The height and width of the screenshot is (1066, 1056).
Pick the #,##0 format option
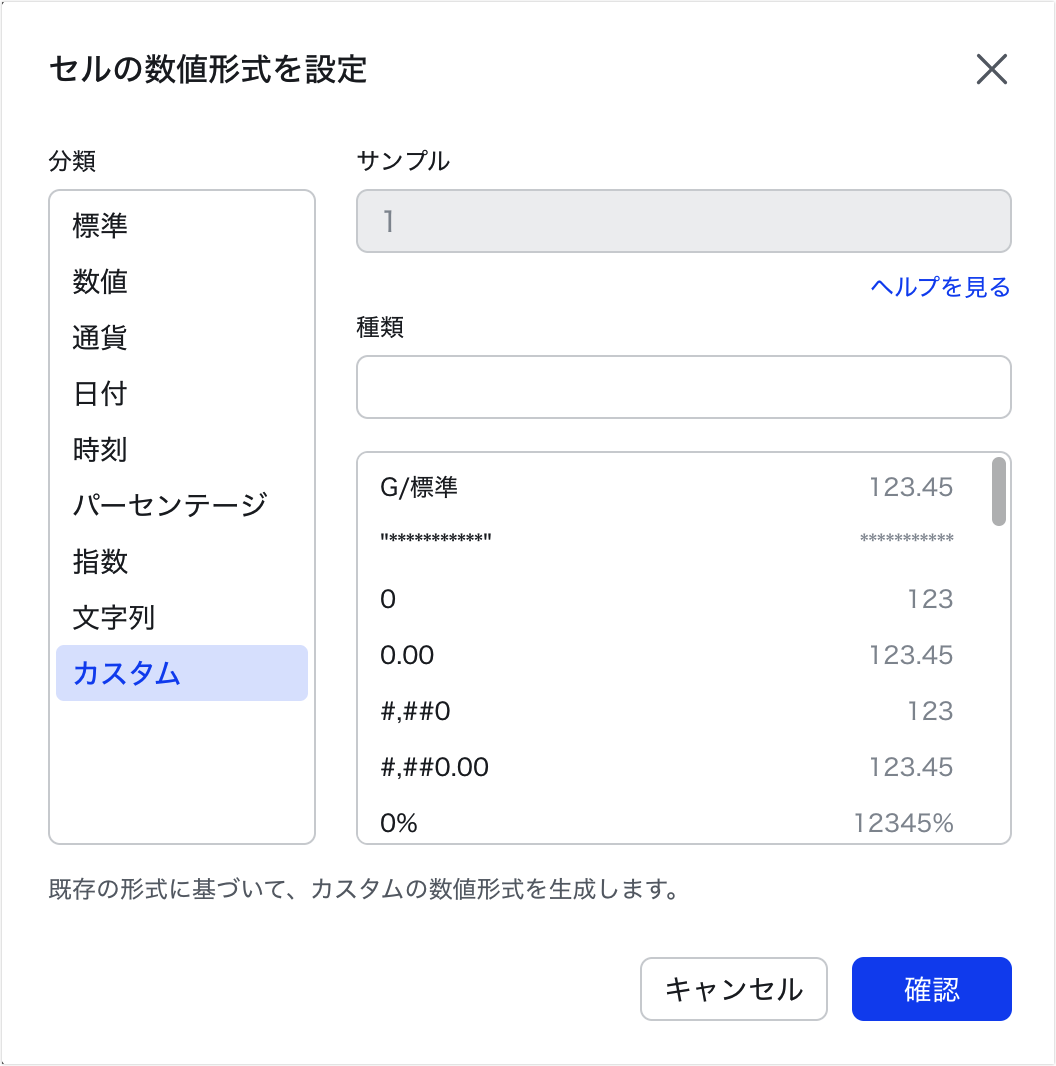coord(666,712)
